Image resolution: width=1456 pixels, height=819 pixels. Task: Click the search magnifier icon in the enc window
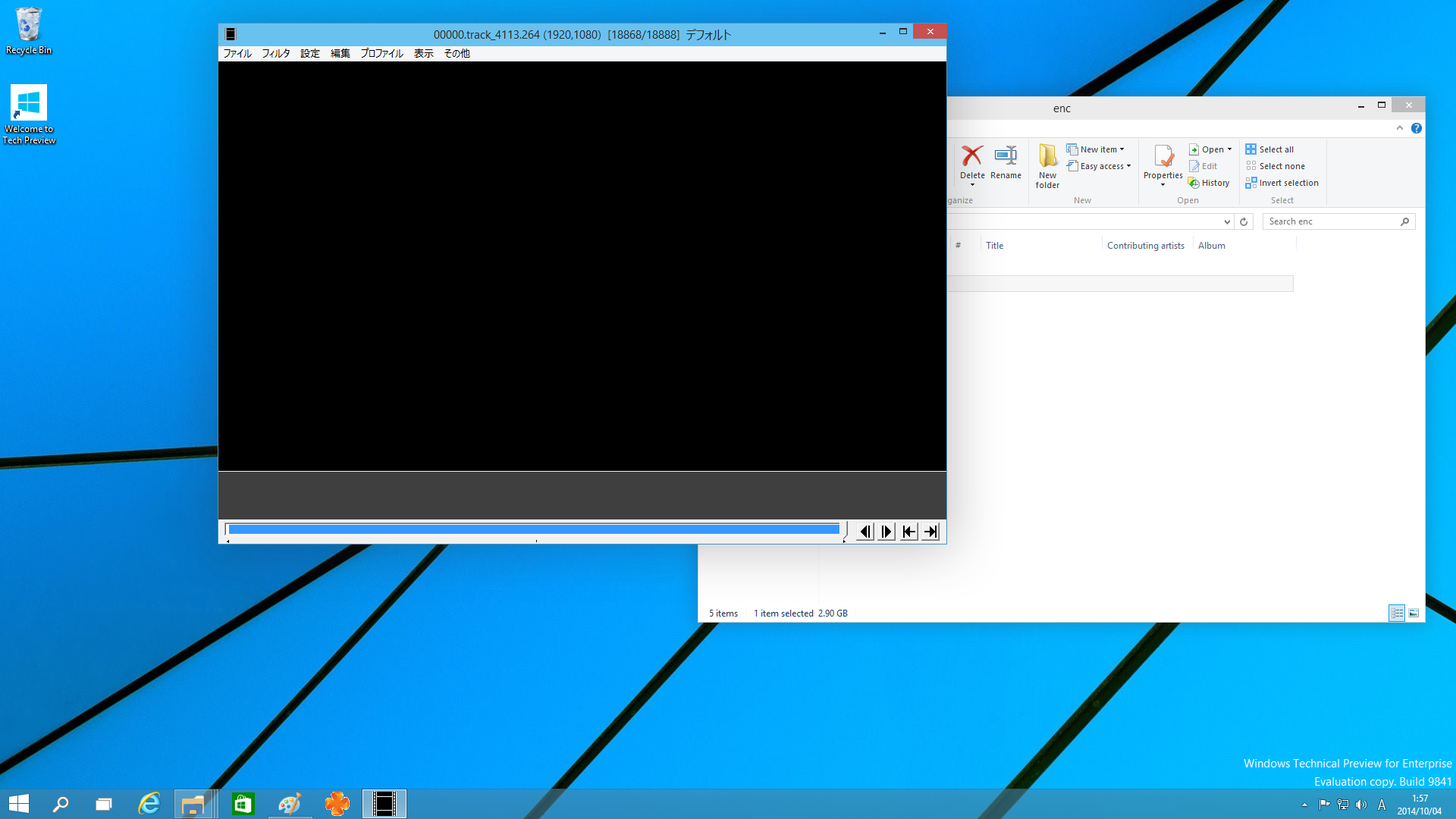point(1404,221)
